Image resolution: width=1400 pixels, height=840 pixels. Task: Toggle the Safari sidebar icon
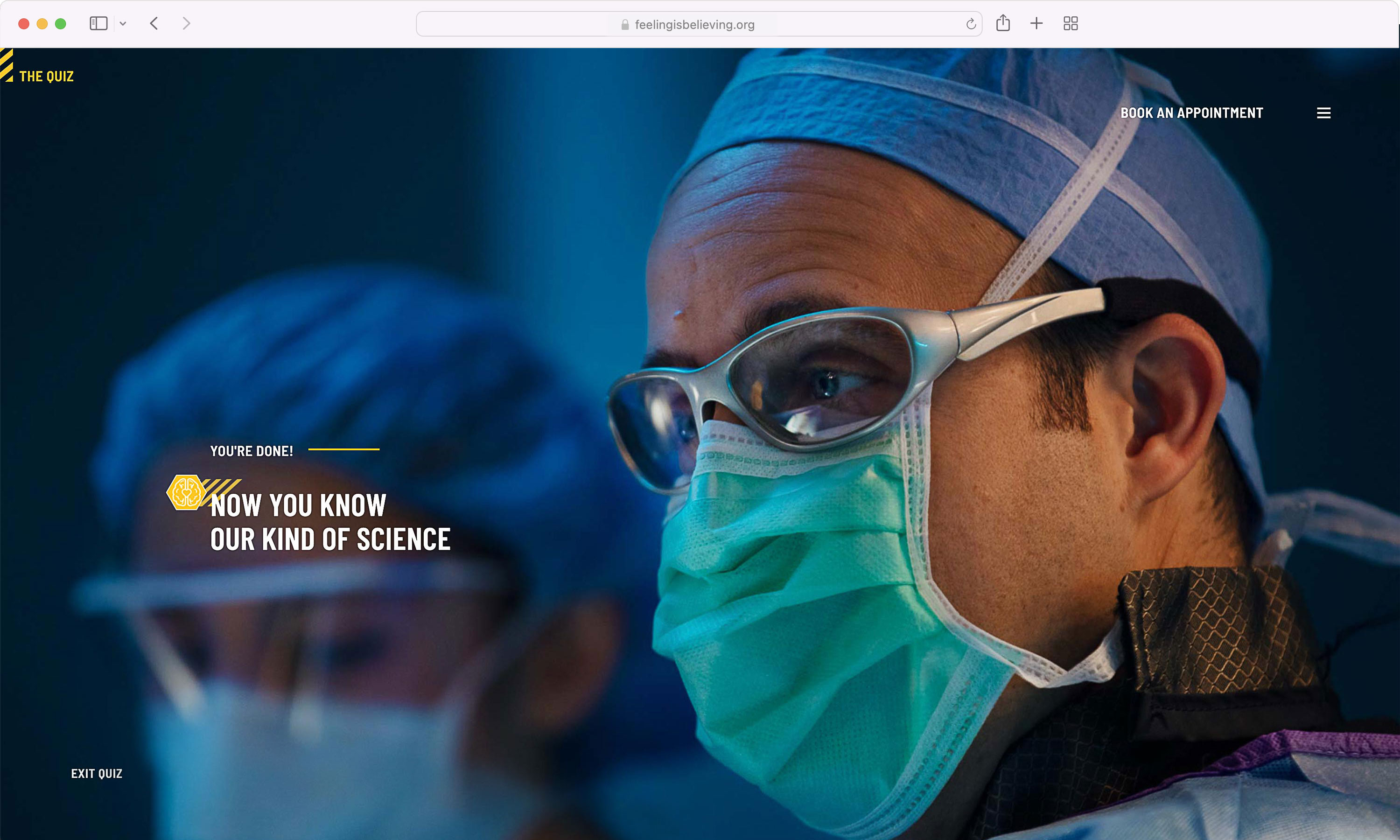tap(98, 24)
